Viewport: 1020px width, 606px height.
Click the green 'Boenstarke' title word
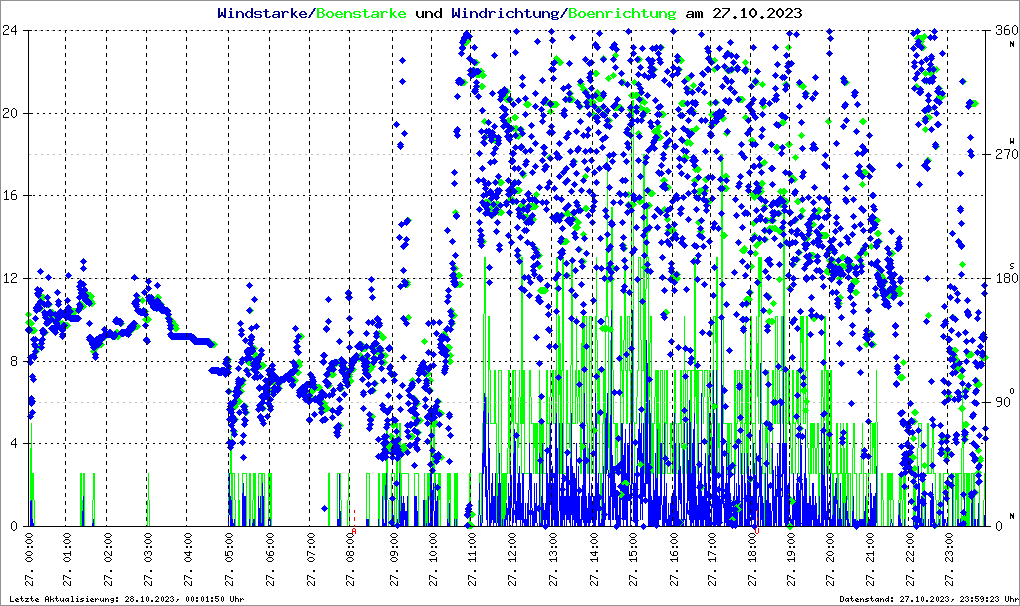tap(361, 14)
